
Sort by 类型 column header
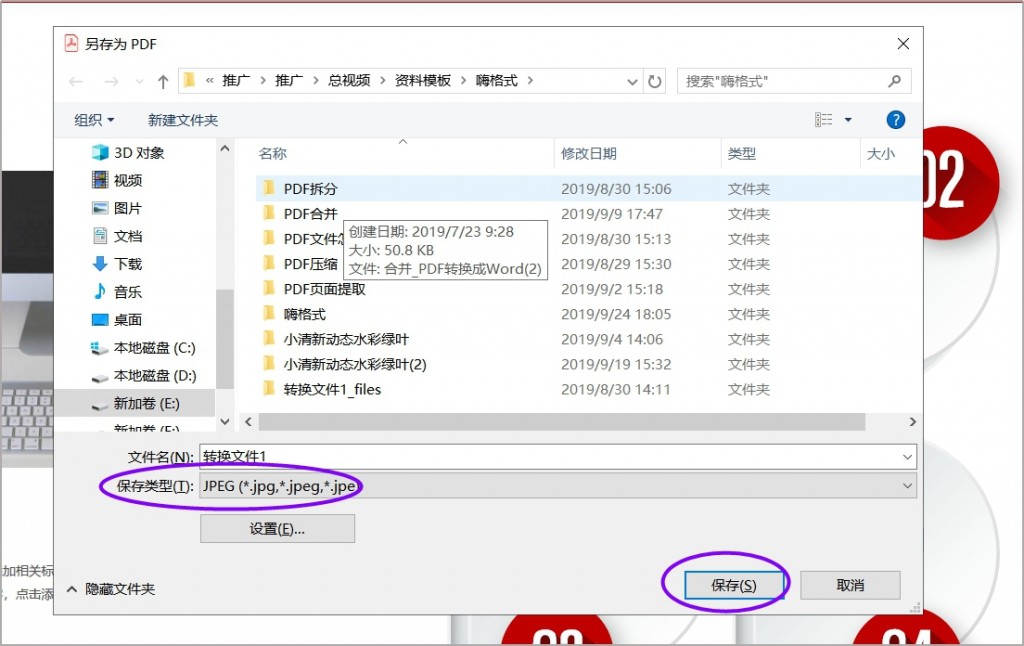pyautogui.click(x=741, y=153)
